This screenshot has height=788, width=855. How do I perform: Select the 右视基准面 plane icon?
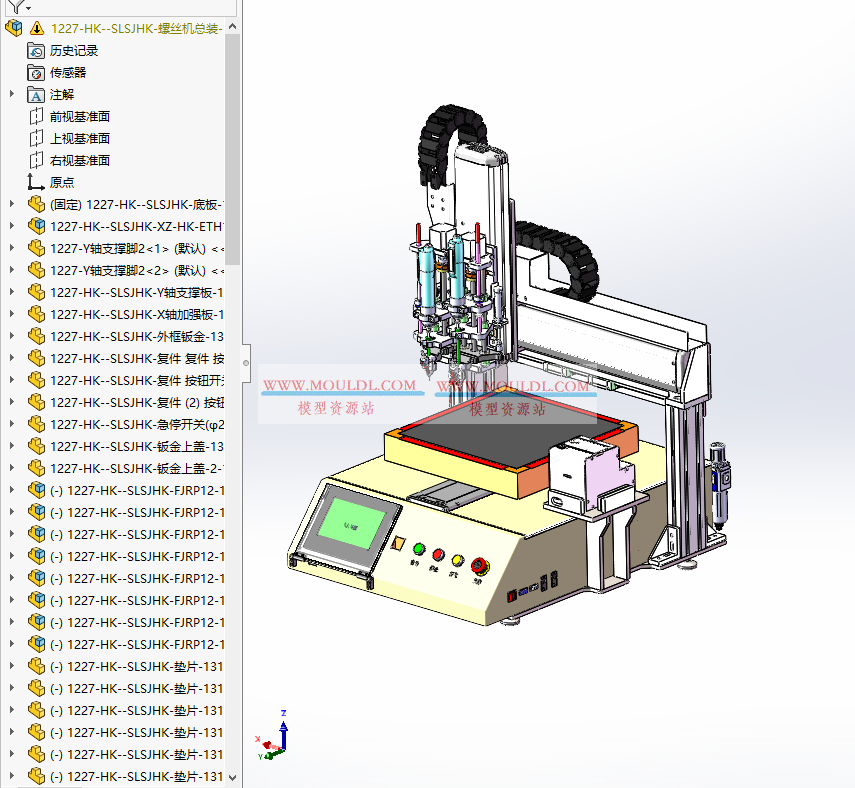coord(35,160)
